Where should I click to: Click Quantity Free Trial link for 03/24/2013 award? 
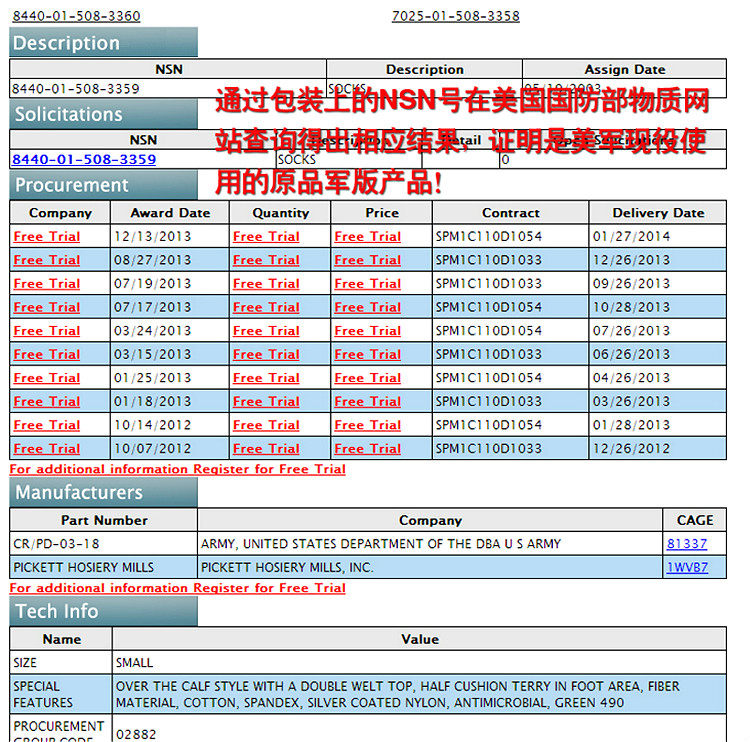point(266,331)
